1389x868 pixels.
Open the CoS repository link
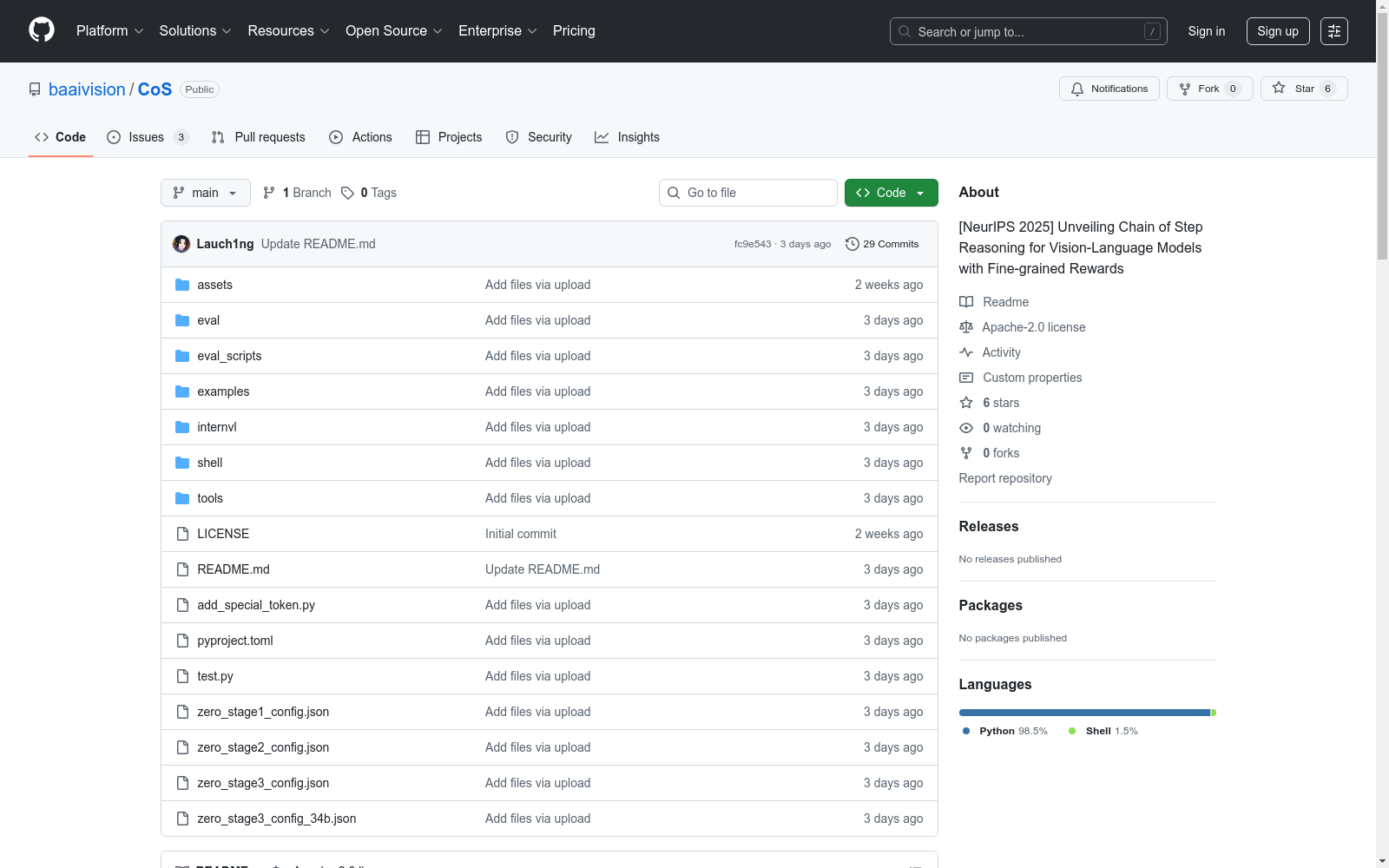pos(155,89)
